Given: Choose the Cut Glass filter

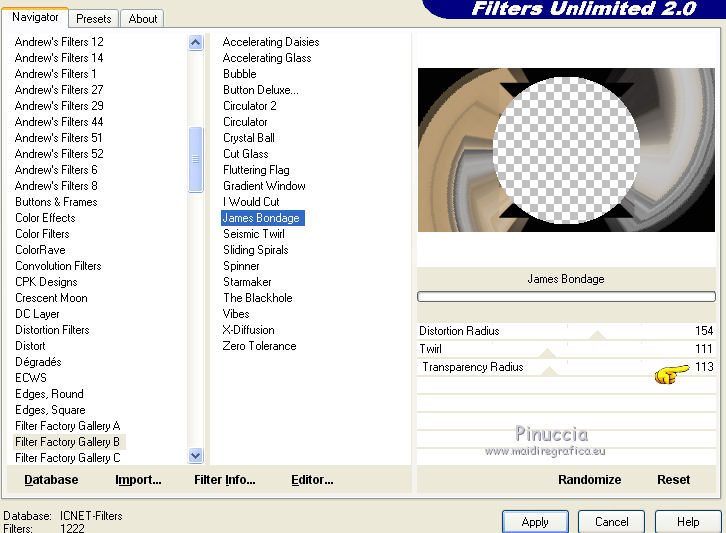Looking at the screenshot, I should pyautogui.click(x=245, y=154).
